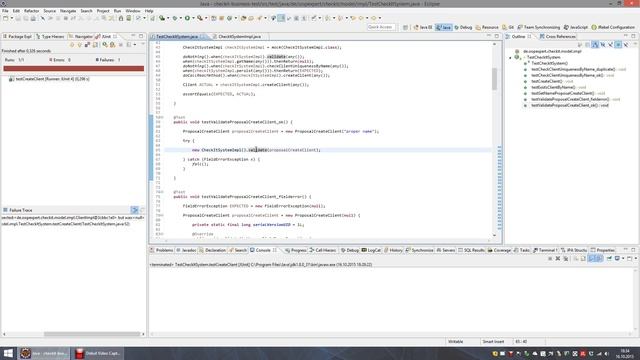Open Windows Start button
This screenshot has width=640, height=360.
tap(8, 353)
